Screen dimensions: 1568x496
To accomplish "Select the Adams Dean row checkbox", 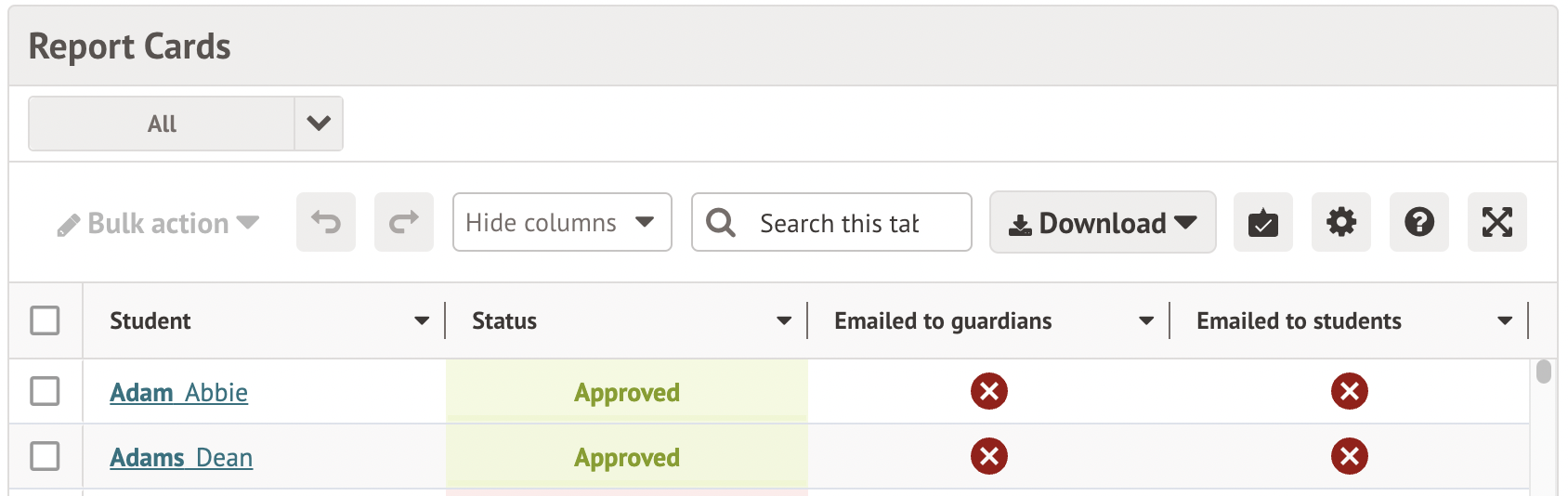I will pos(45,456).
